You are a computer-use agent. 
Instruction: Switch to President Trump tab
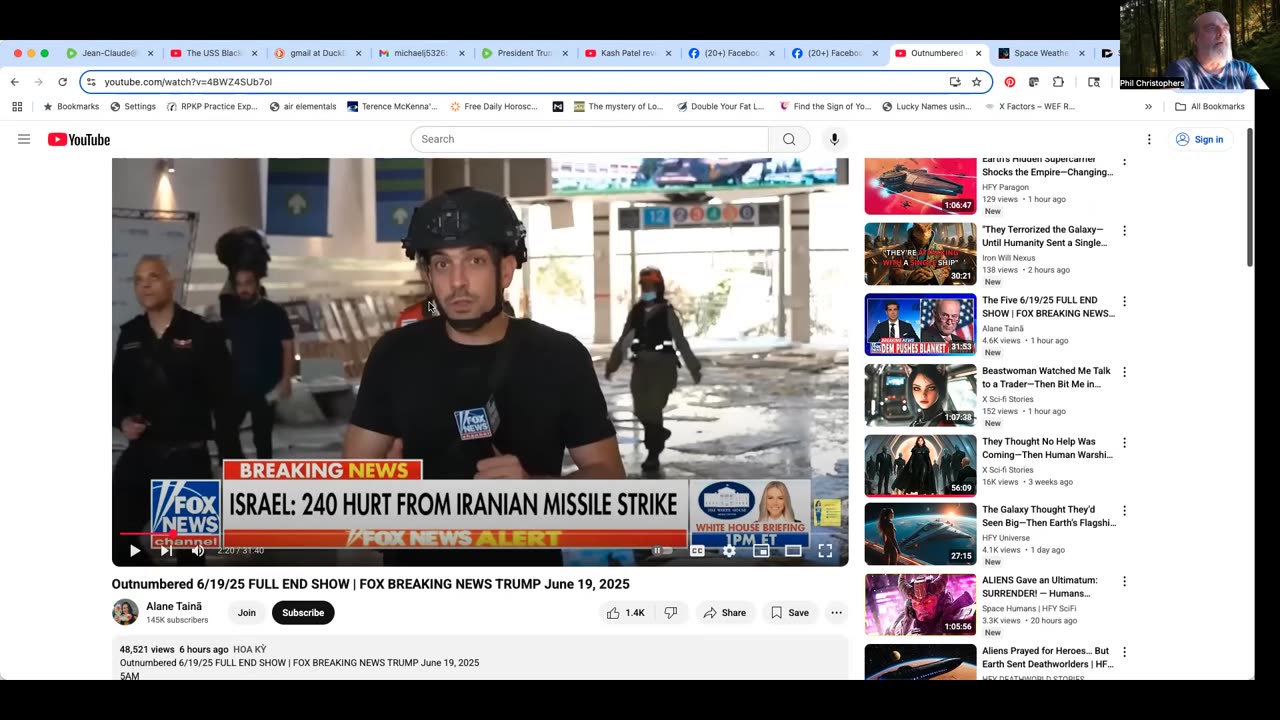(525, 53)
